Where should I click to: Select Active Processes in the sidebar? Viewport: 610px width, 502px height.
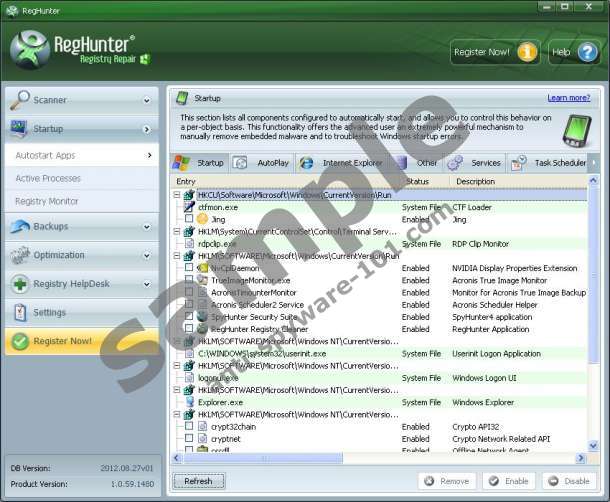48,178
